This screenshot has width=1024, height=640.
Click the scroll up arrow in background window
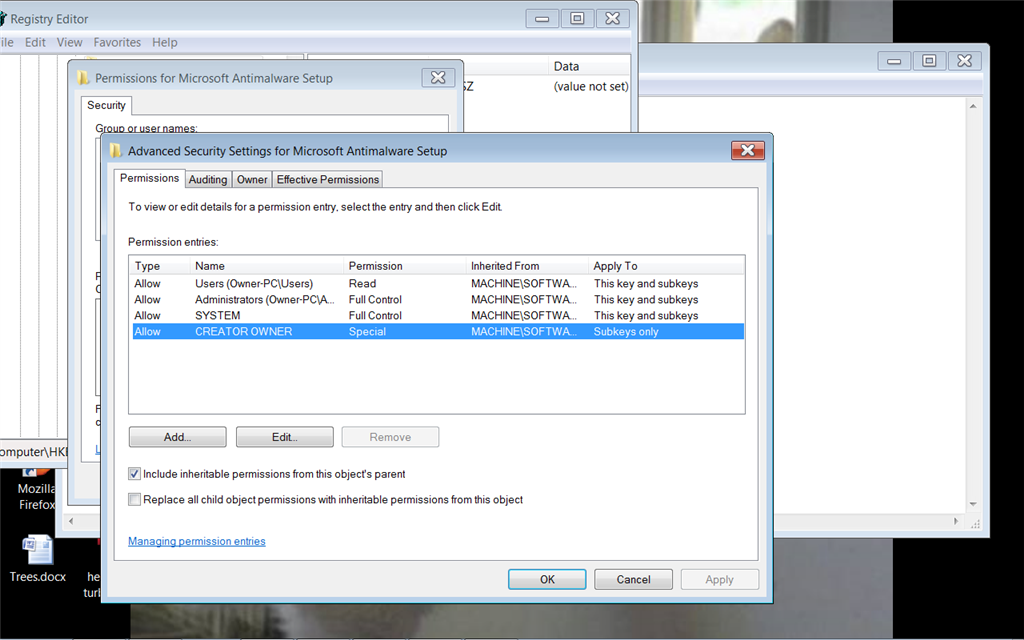pos(973,106)
